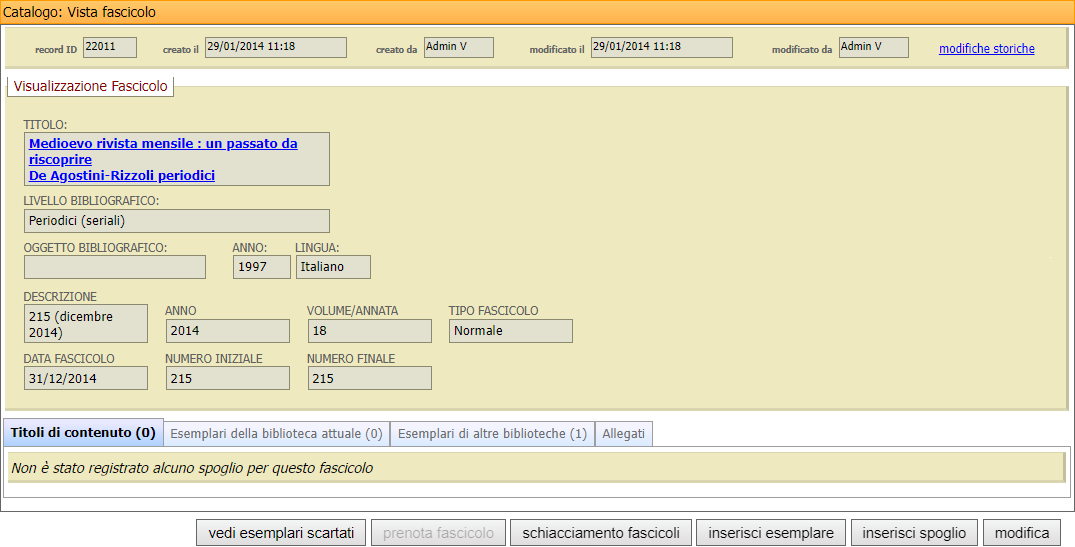Switch to the 'Allegati' tab
This screenshot has height=547, width=1075.
pyautogui.click(x=624, y=434)
